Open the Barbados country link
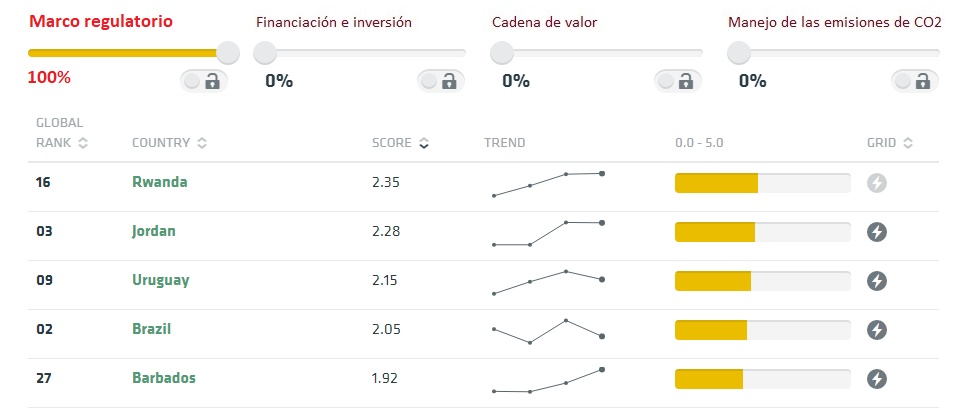The image size is (969, 414). [x=164, y=377]
